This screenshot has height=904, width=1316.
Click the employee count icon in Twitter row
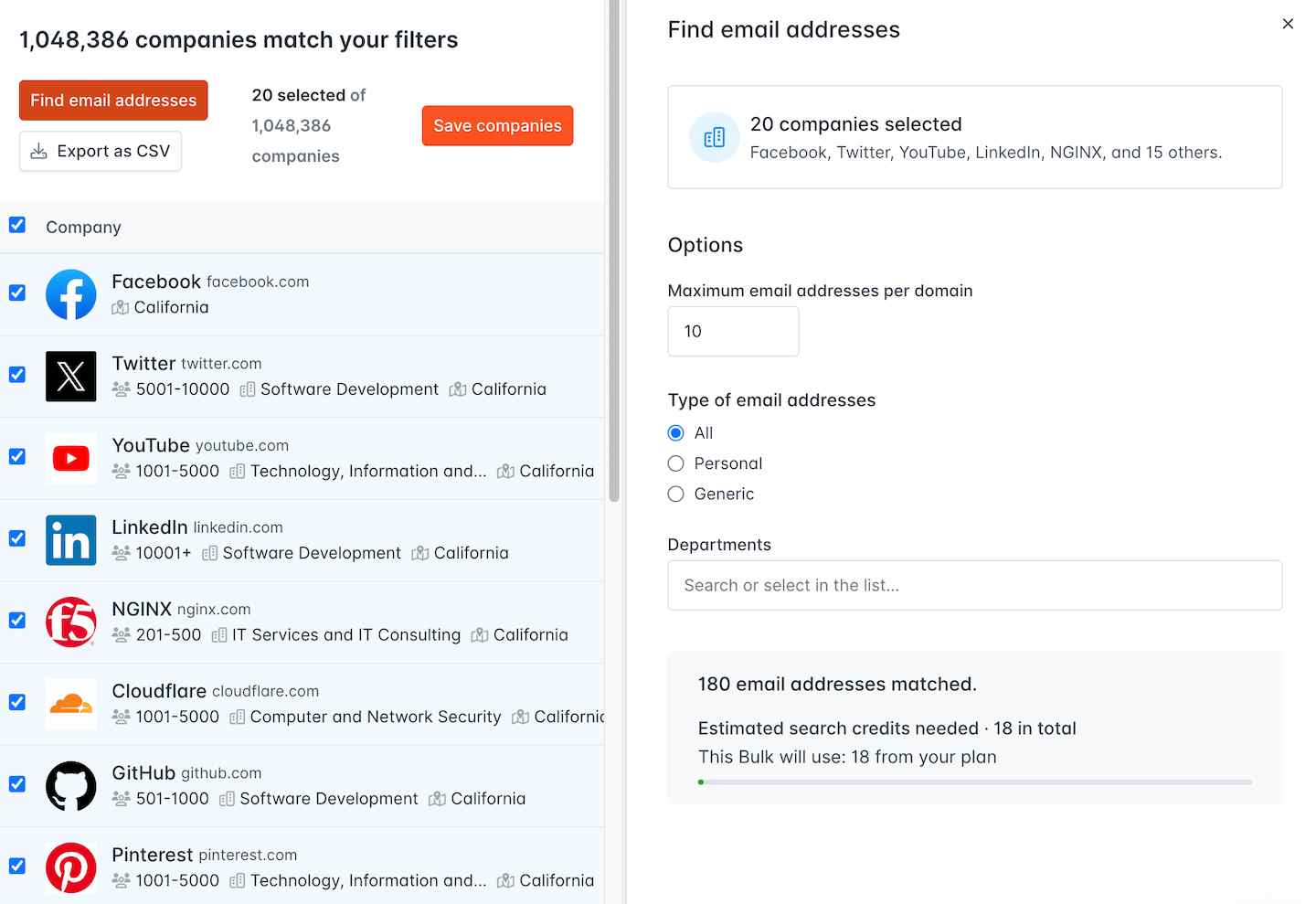tap(121, 389)
